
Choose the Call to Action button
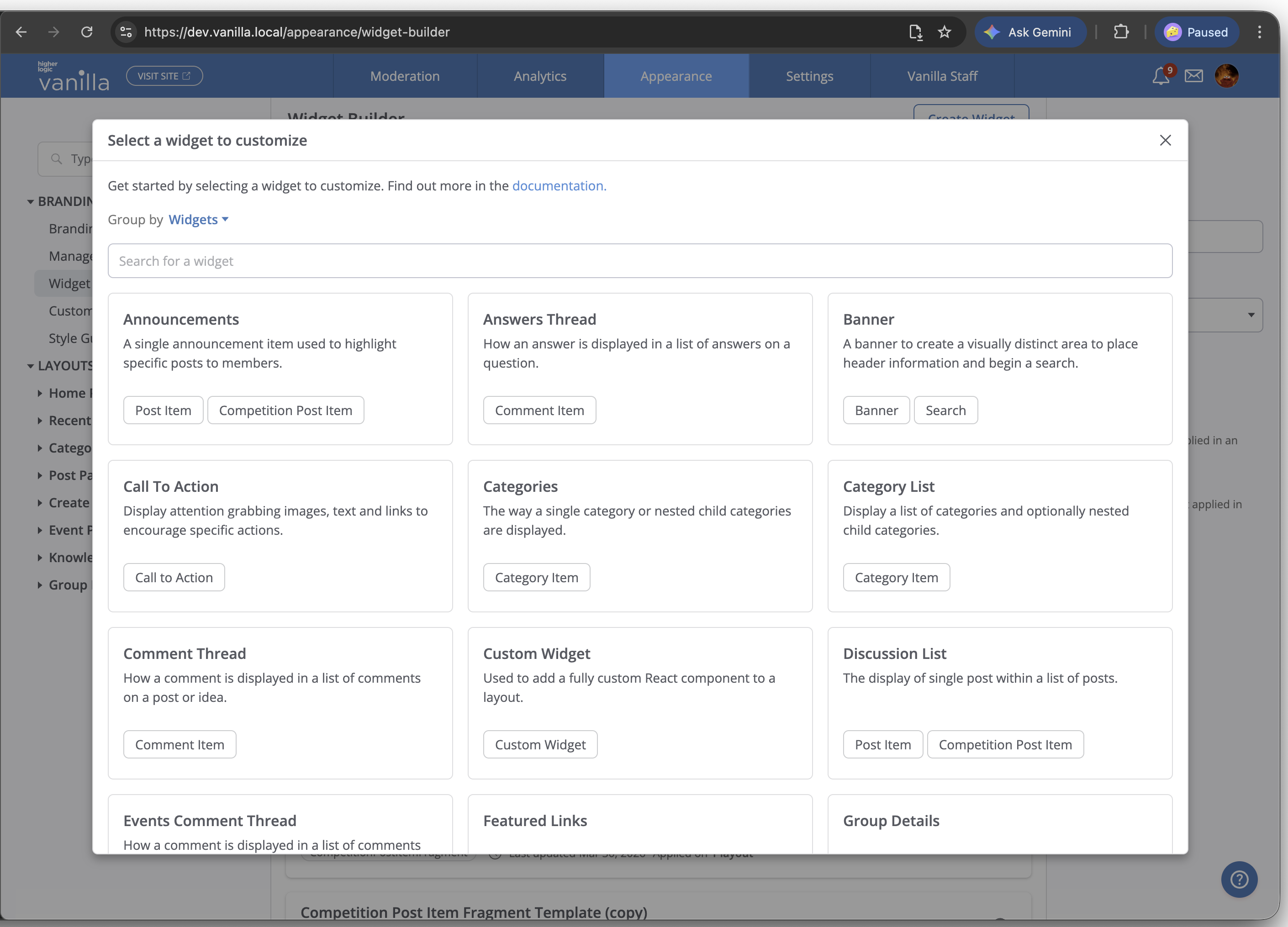(174, 577)
